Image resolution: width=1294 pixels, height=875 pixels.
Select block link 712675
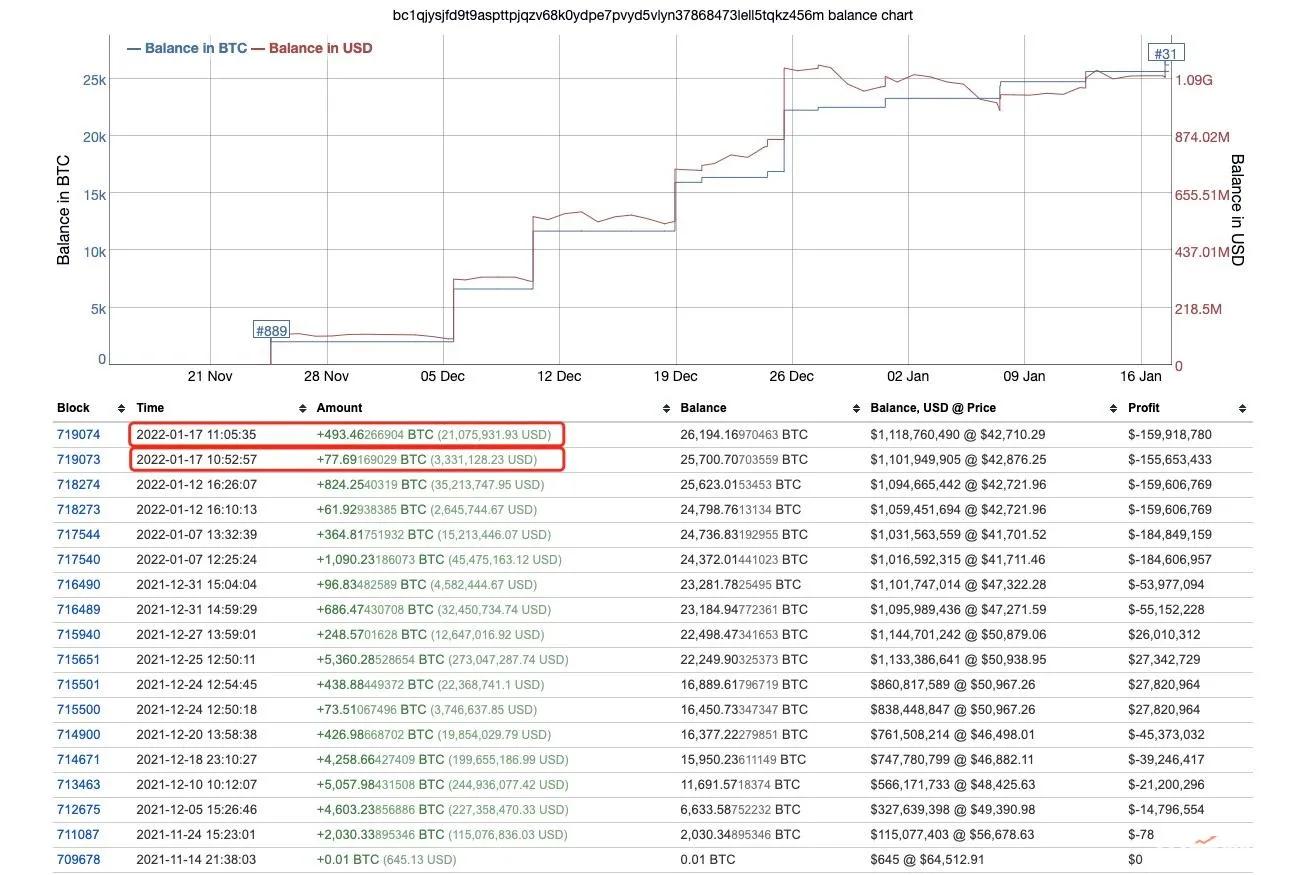79,809
